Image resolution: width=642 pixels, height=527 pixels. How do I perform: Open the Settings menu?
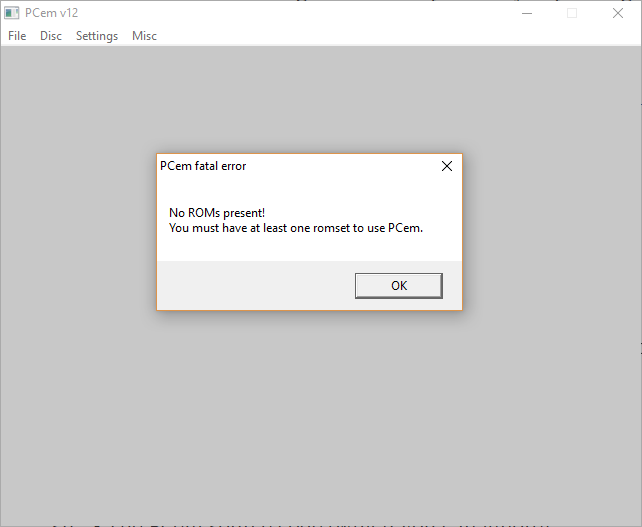(x=97, y=36)
